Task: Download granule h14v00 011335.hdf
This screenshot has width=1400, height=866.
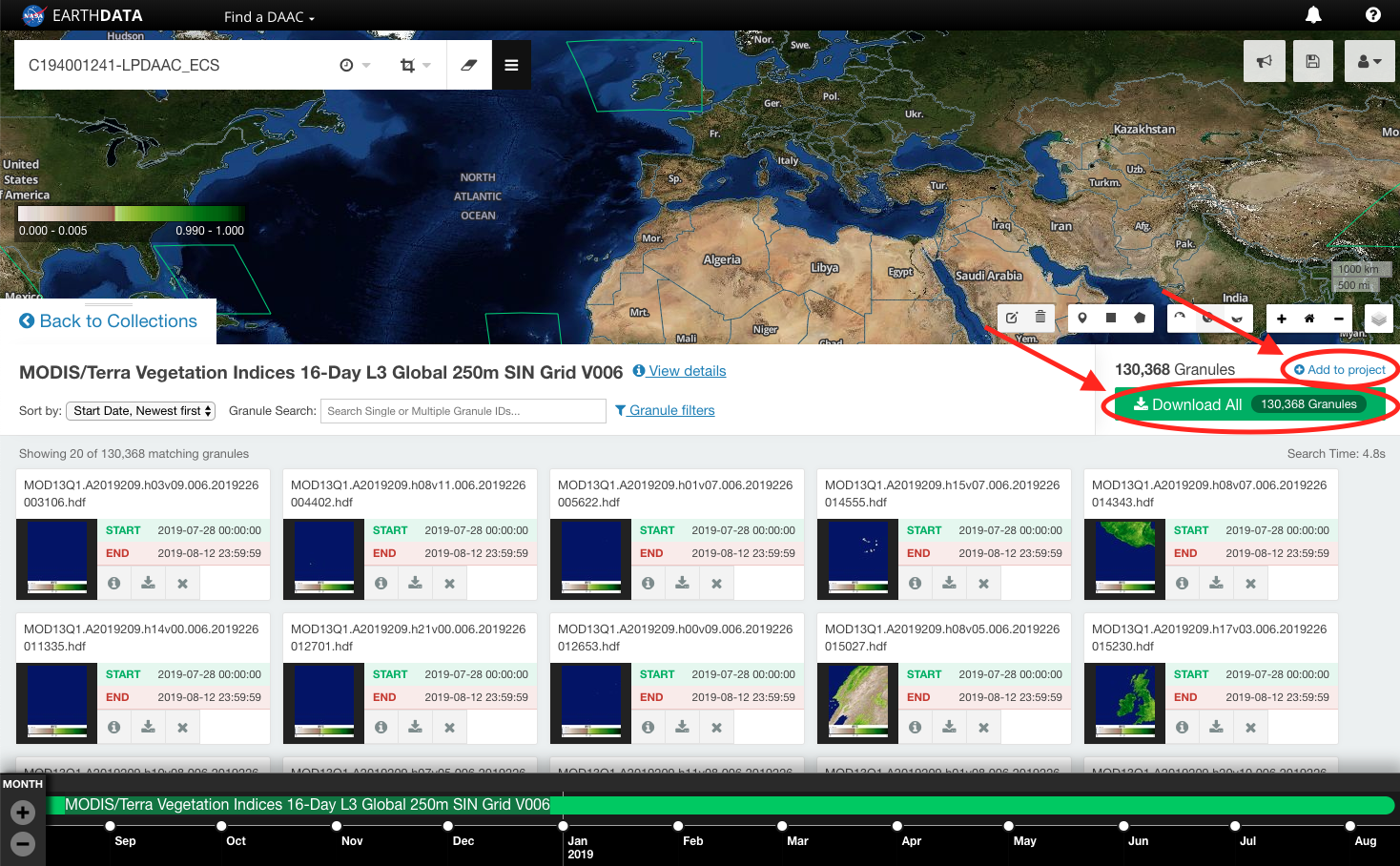Action: point(149,727)
